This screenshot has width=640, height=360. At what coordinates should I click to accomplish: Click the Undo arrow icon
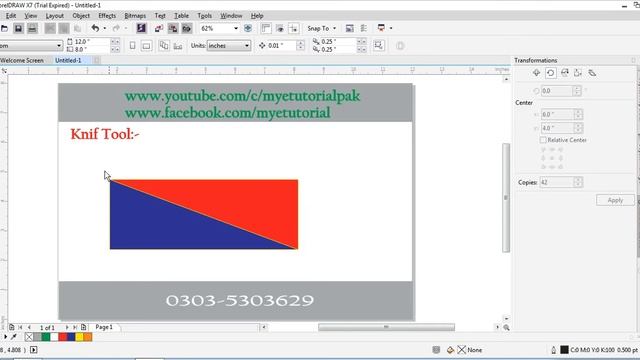(x=95, y=28)
